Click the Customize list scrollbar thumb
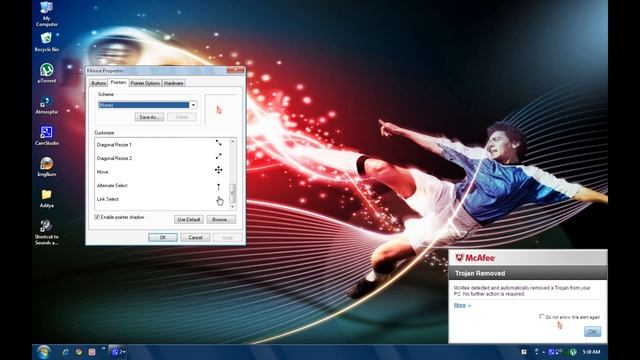 click(x=233, y=193)
